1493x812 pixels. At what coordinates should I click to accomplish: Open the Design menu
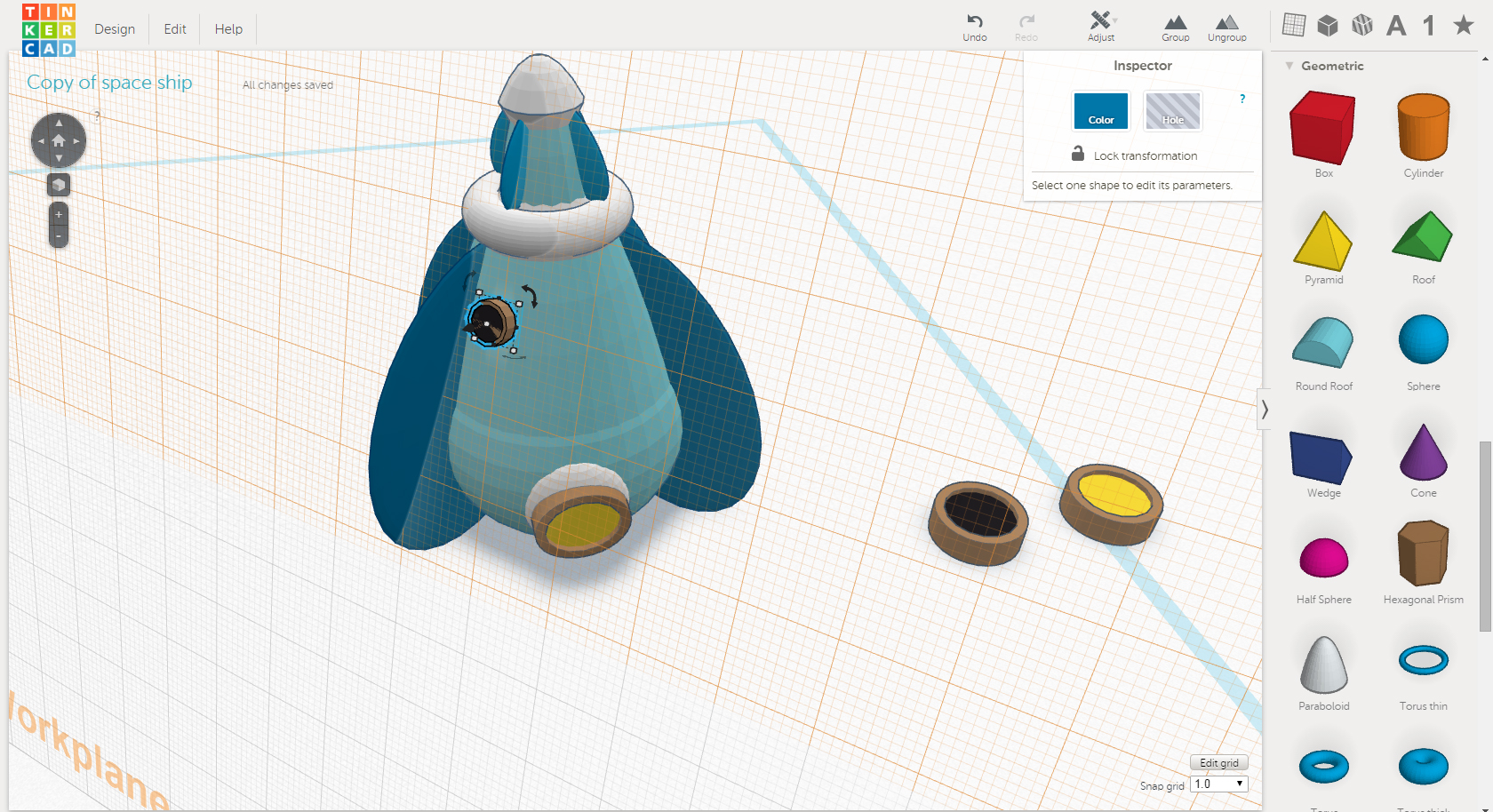click(x=115, y=29)
